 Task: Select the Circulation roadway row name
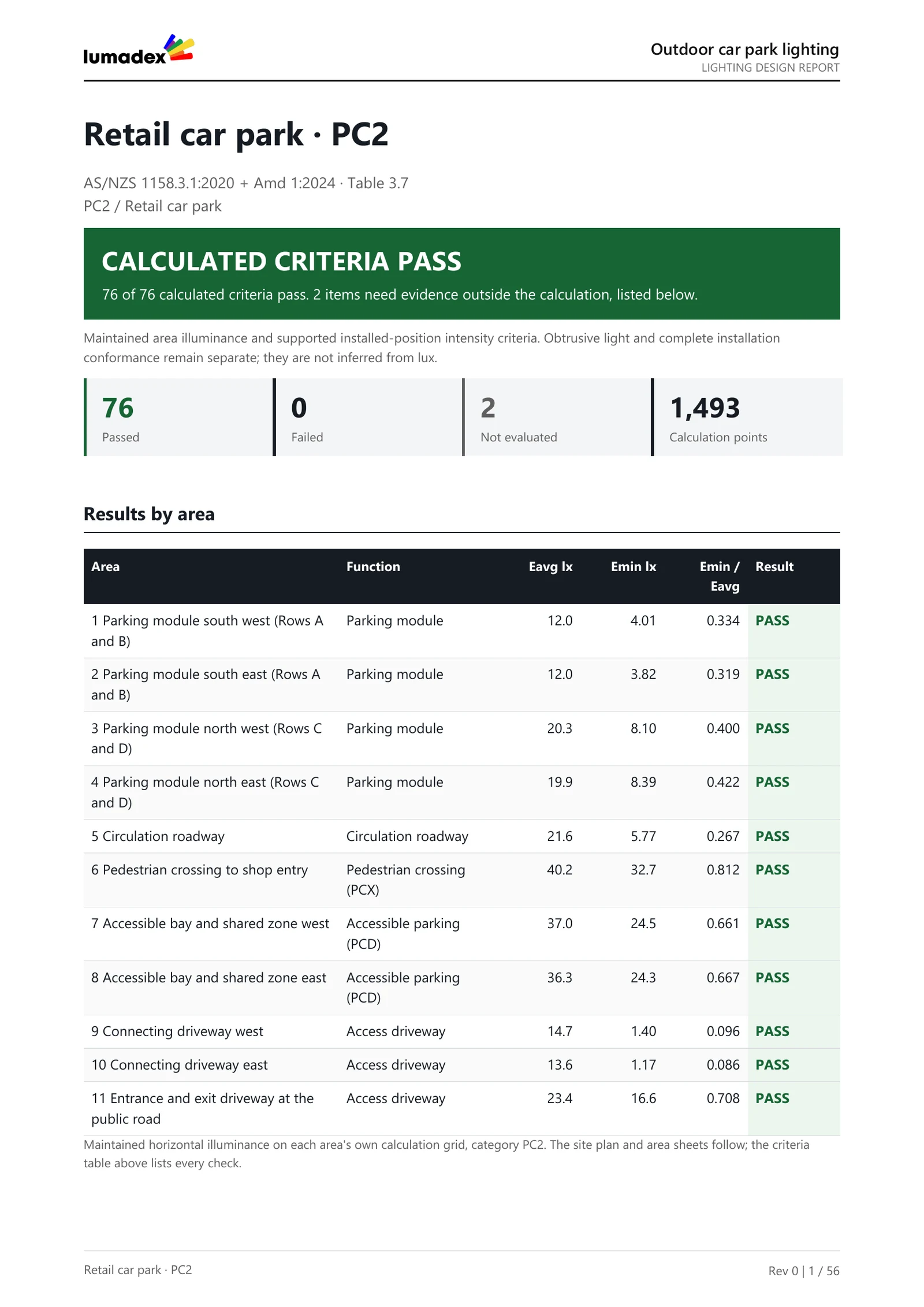click(158, 836)
